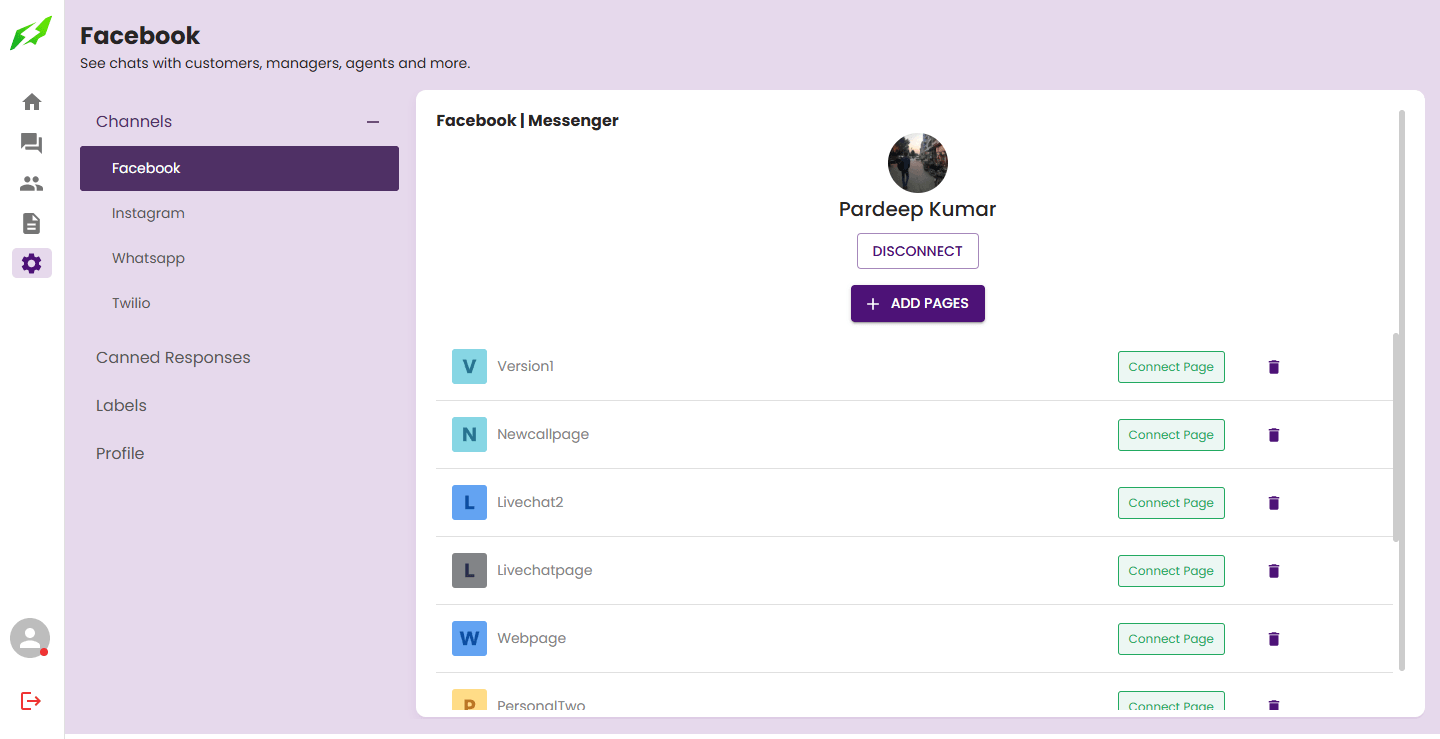Click the DISCONNECT button

pos(917,251)
